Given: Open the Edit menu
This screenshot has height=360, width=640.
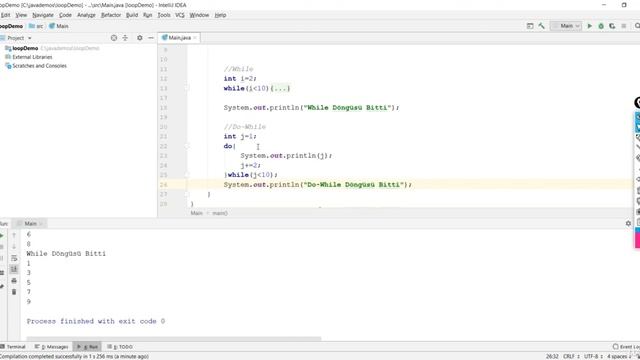Looking at the screenshot, I should (5, 15).
